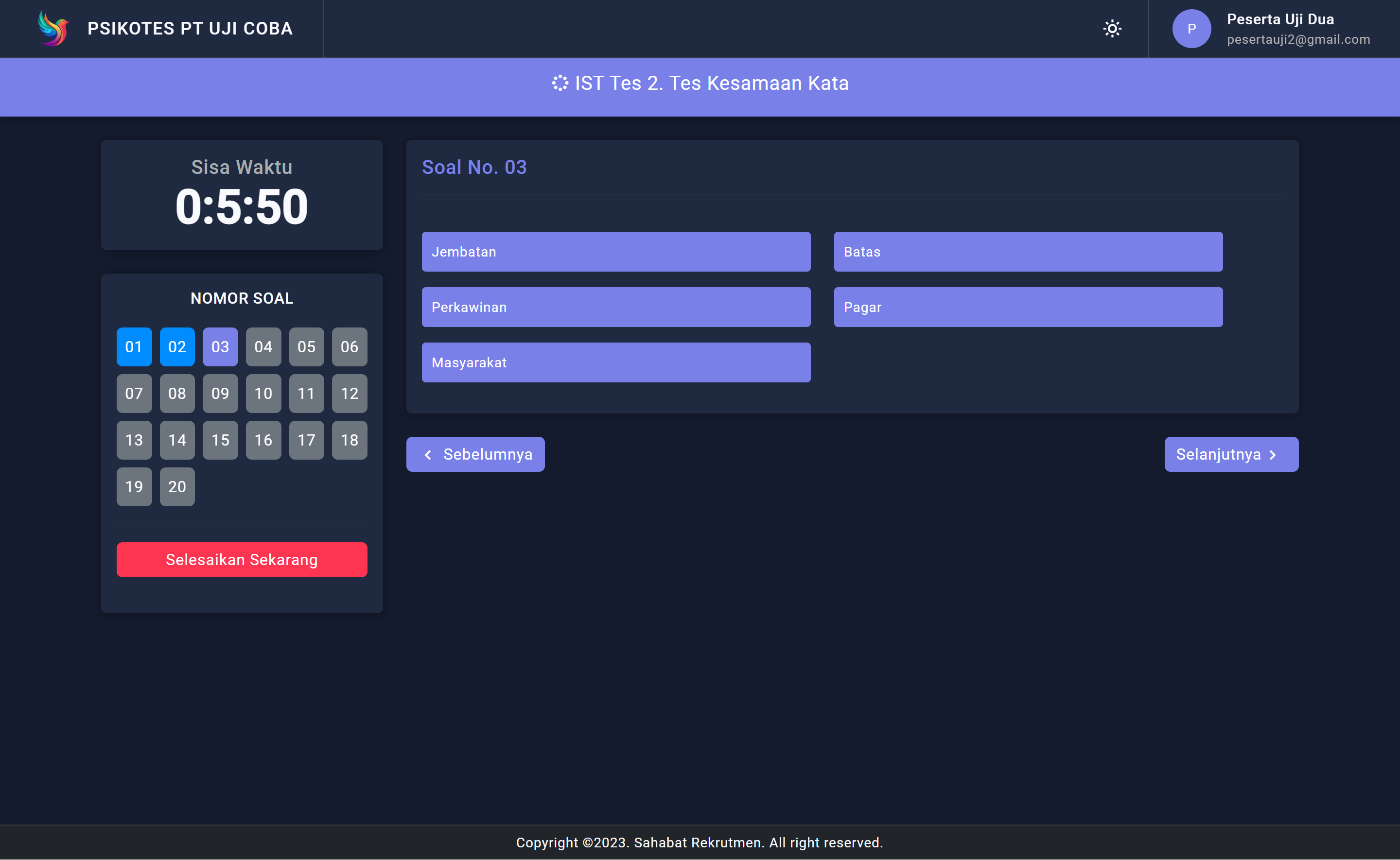Select answer option Pagar

(1027, 307)
